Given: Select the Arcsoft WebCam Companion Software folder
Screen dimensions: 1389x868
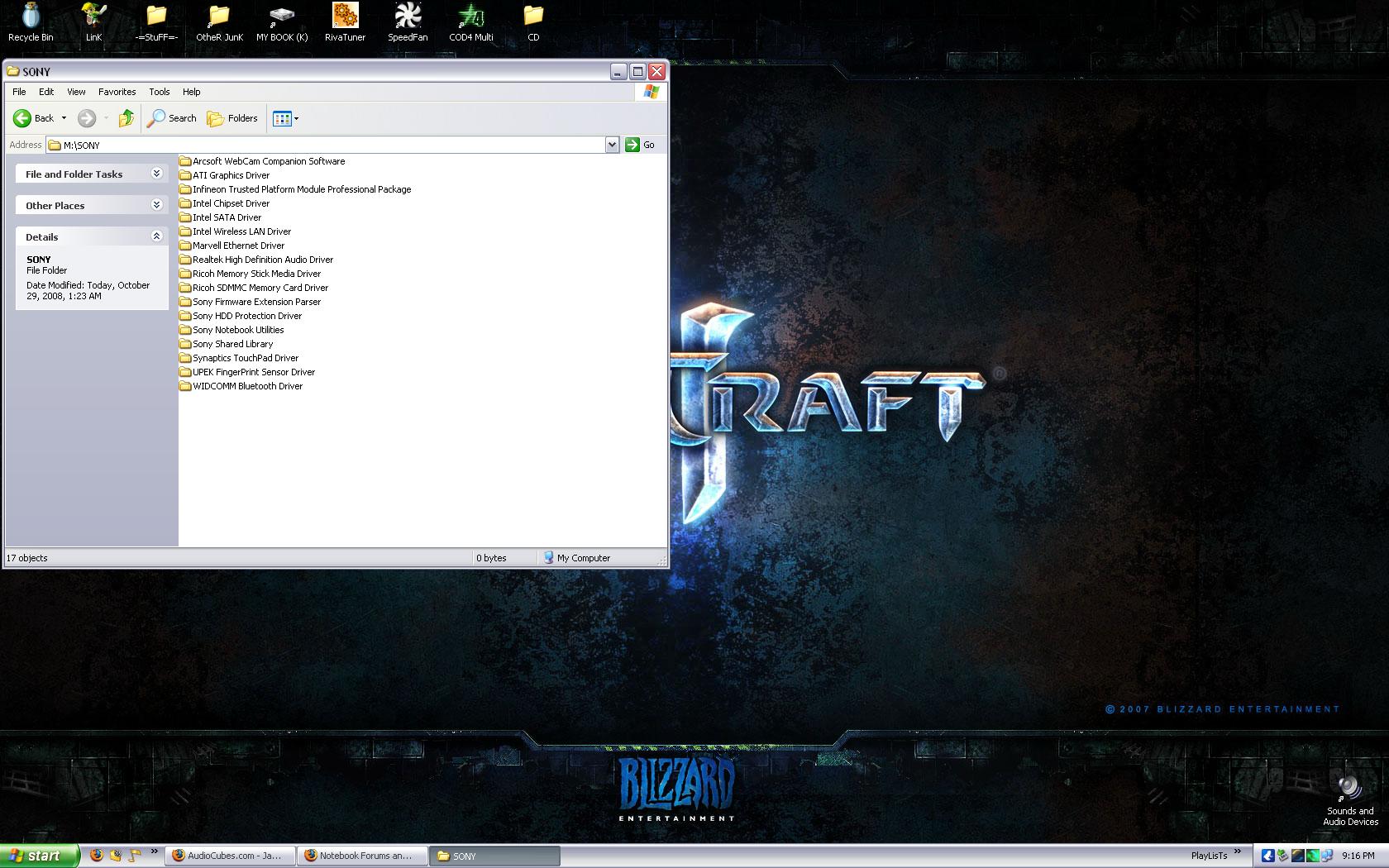Looking at the screenshot, I should [262, 161].
